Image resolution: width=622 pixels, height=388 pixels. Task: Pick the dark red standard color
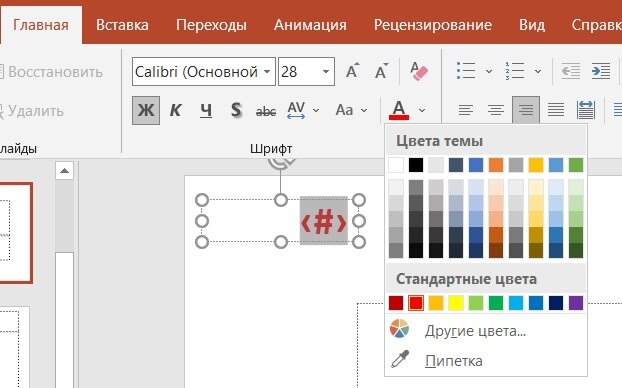pos(396,303)
